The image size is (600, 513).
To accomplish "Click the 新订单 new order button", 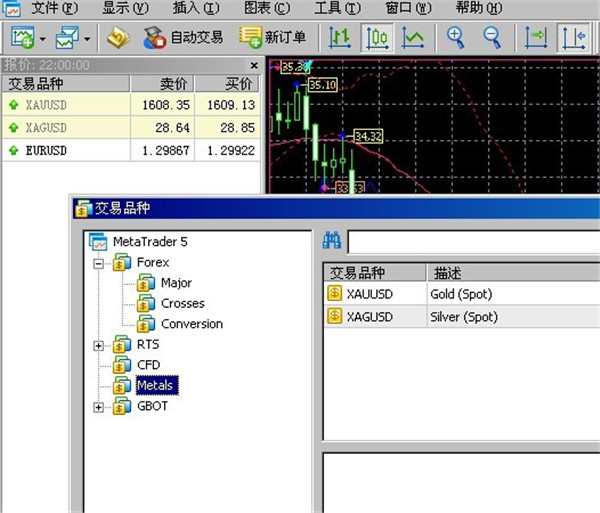I will pyautogui.click(x=274, y=38).
